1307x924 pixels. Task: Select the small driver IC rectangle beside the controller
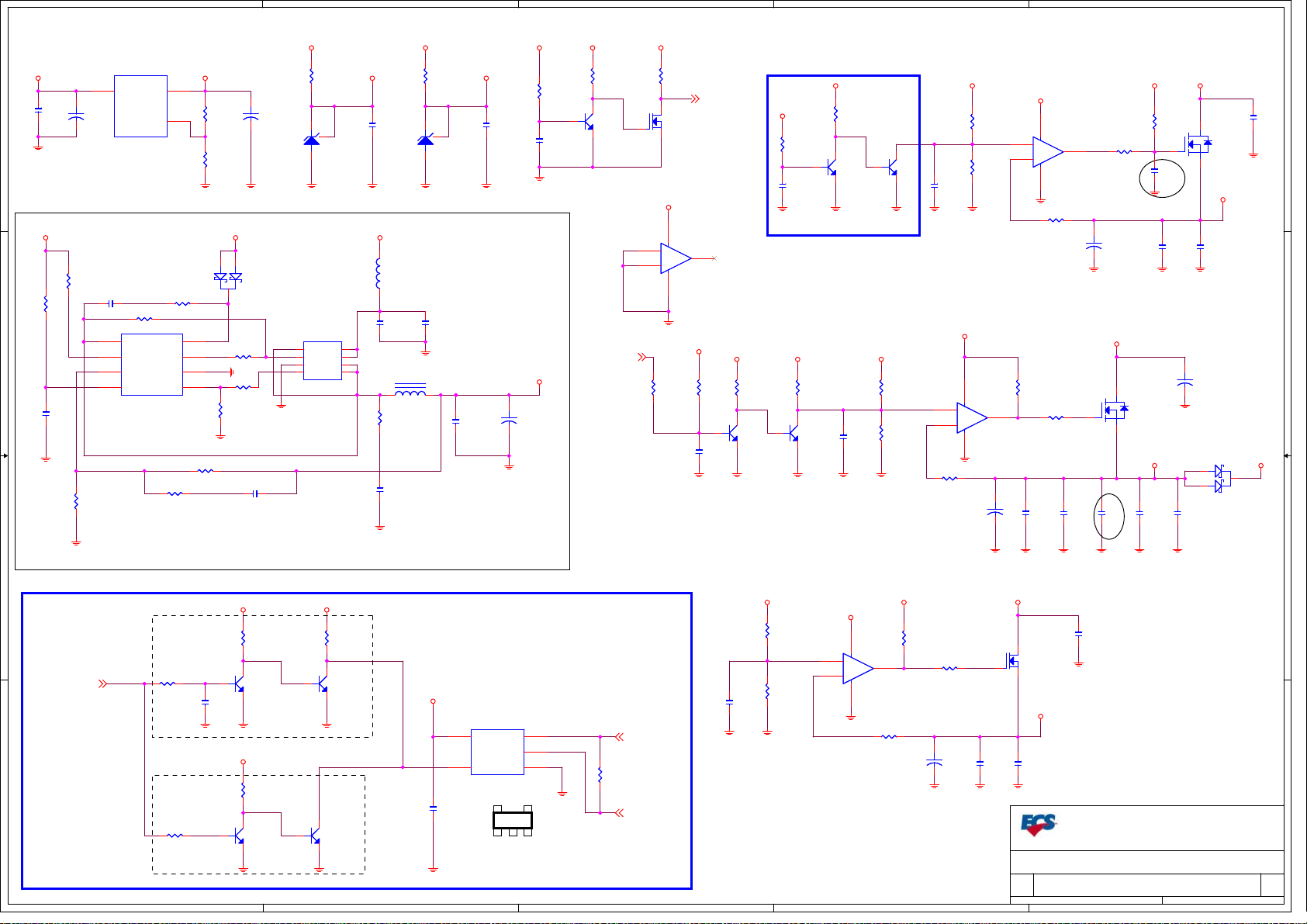(x=323, y=361)
